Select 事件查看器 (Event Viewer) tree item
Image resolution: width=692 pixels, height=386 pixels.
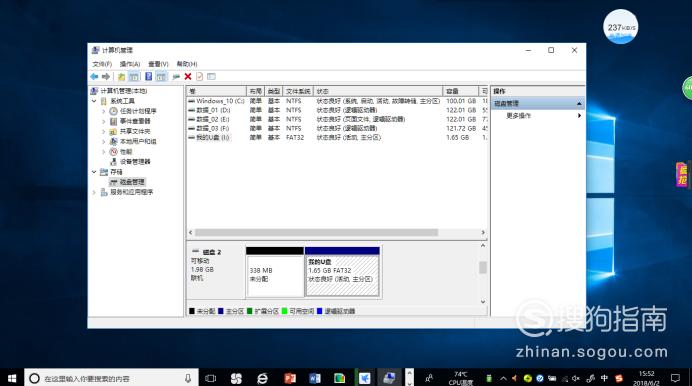(x=135, y=121)
